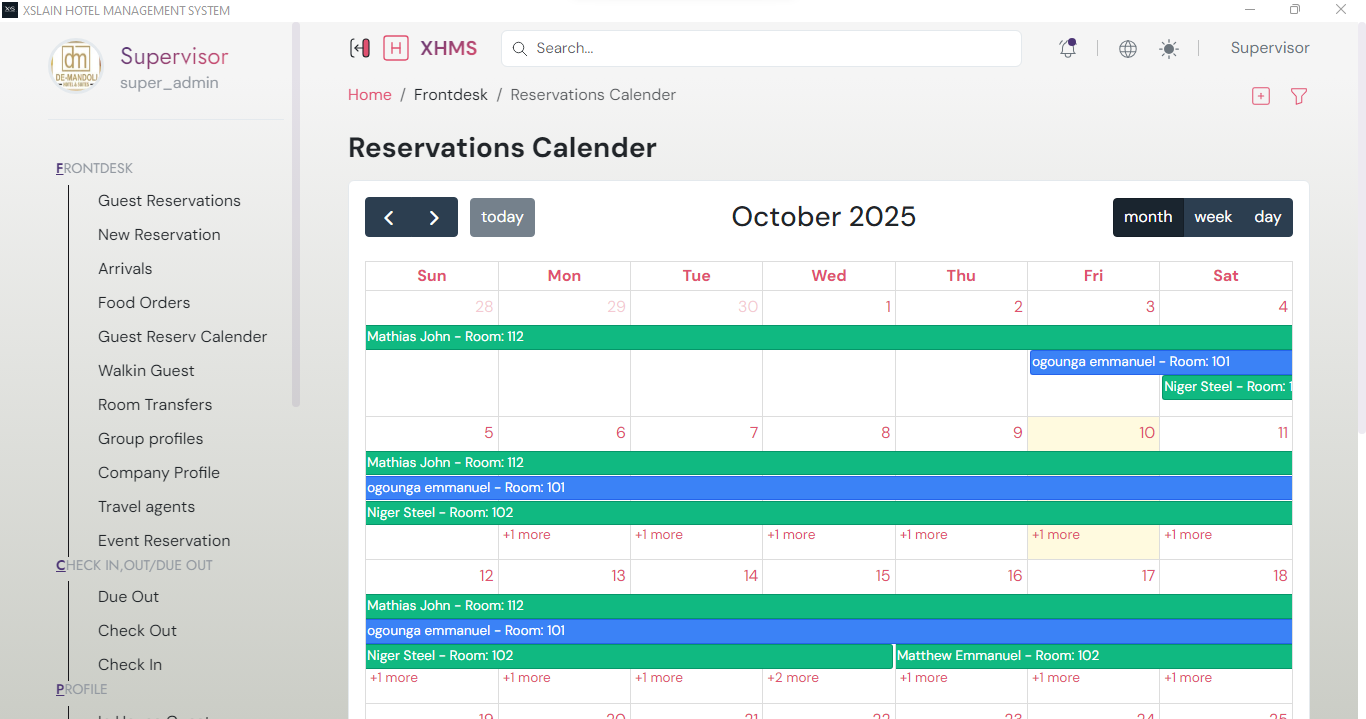Go to next month arrow
1366x719 pixels.
tap(434, 217)
